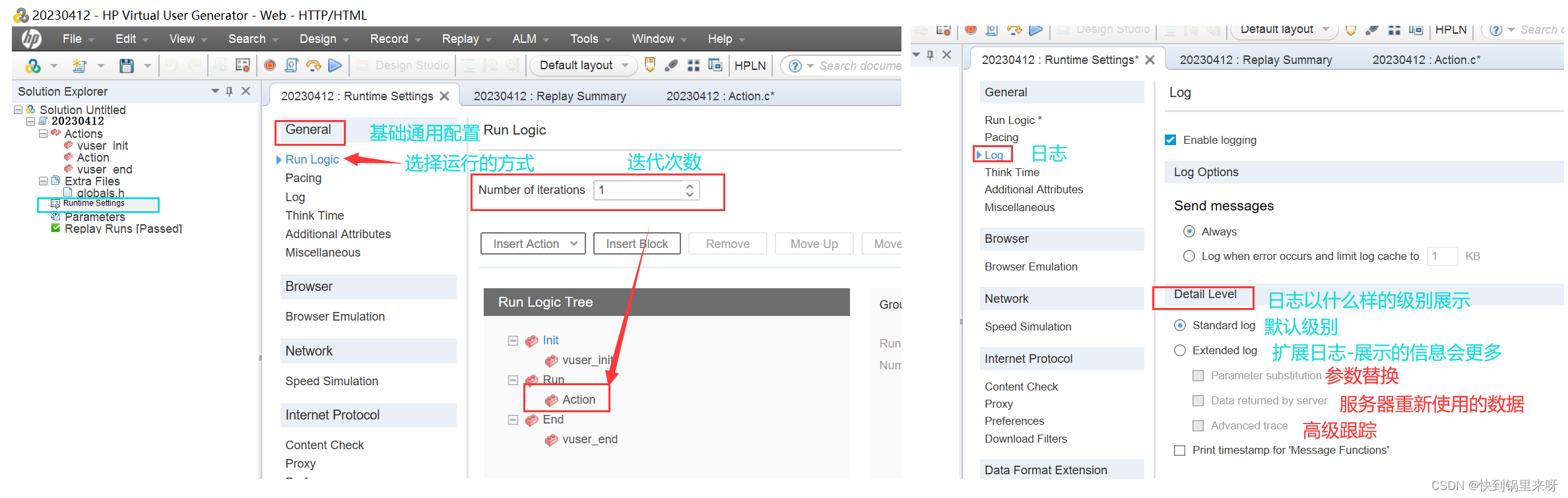
Task: Open Parameters node in Solution Explorer
Action: click(94, 217)
